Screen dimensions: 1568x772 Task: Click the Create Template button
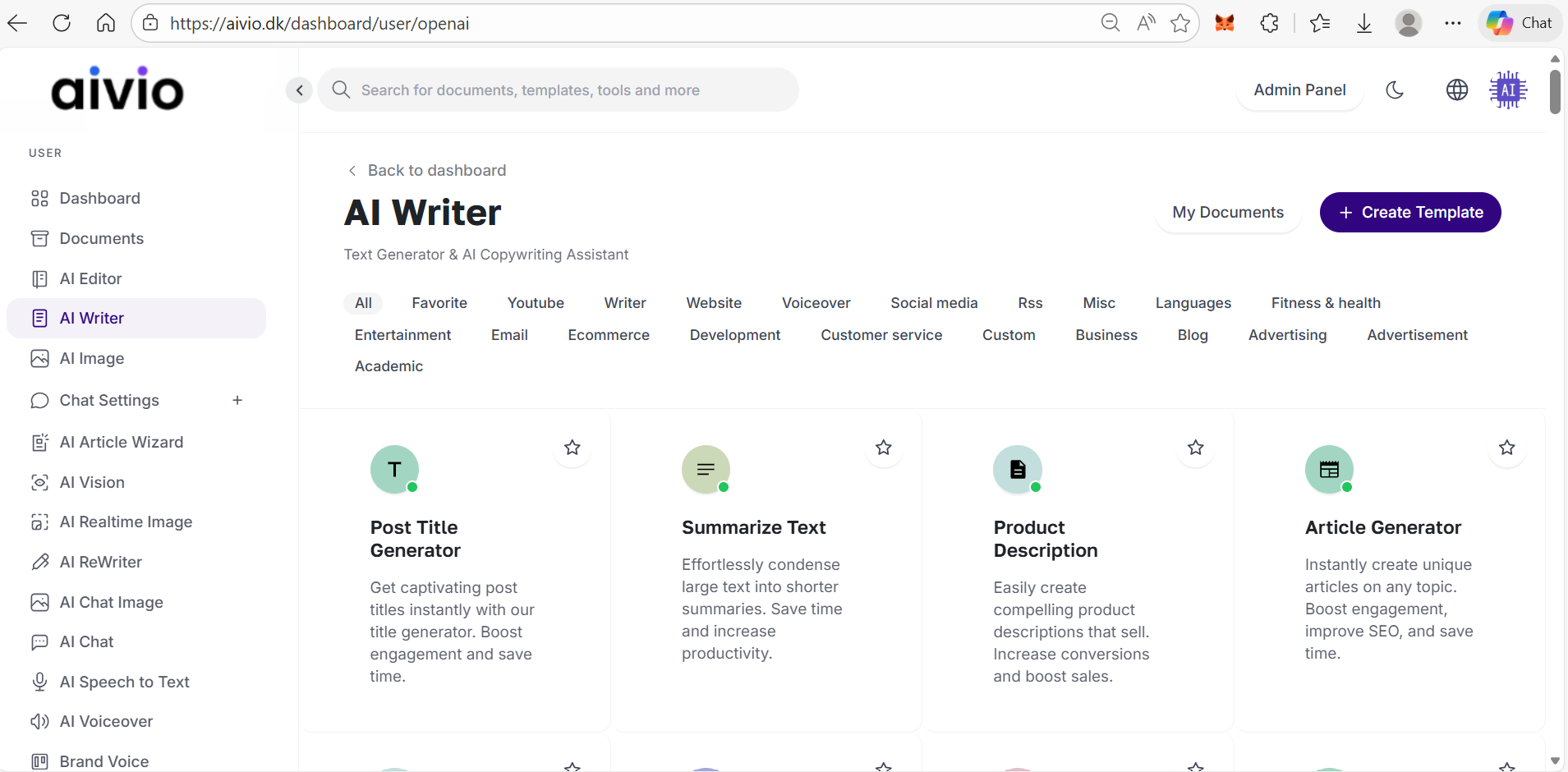(1409, 213)
